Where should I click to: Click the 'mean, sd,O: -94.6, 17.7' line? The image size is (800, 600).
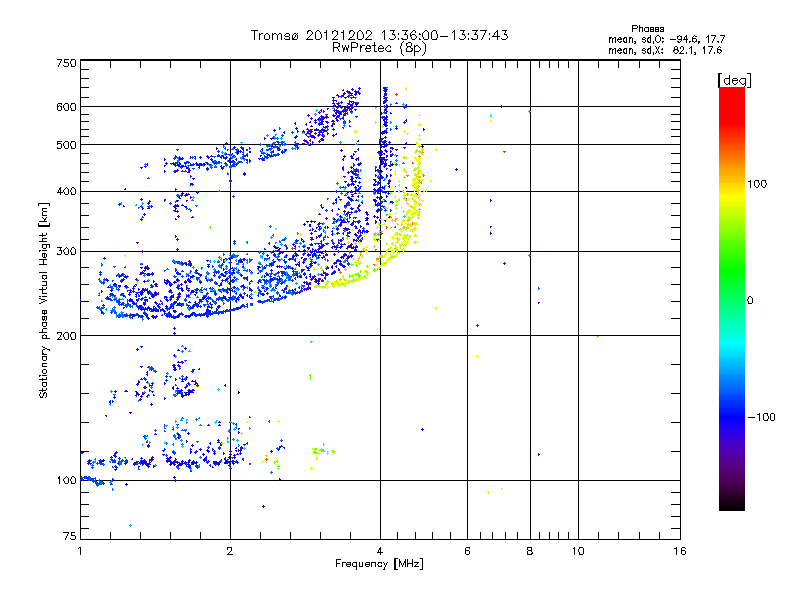point(666,39)
